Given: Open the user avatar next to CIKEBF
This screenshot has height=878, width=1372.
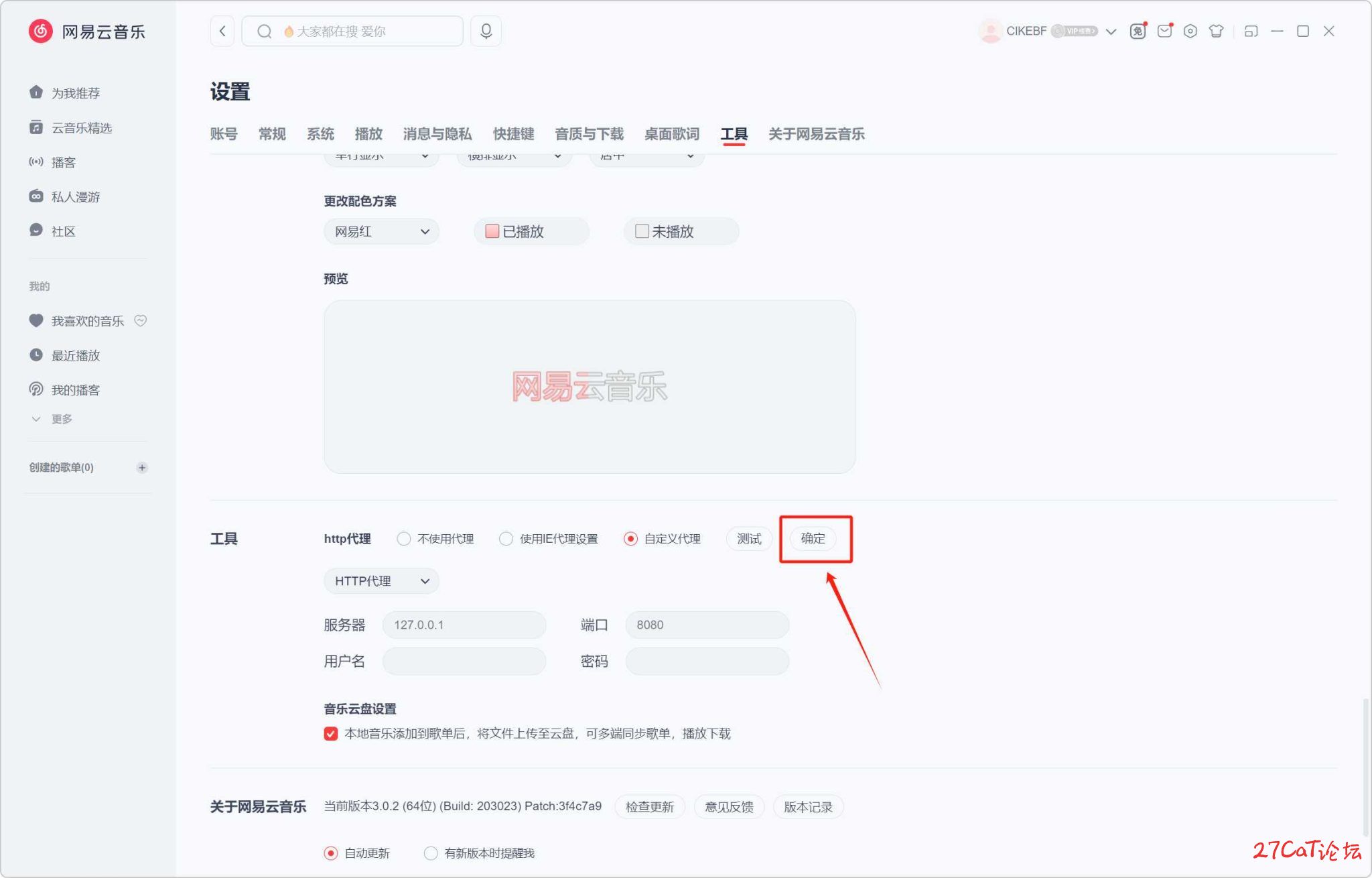Looking at the screenshot, I should pyautogui.click(x=989, y=31).
